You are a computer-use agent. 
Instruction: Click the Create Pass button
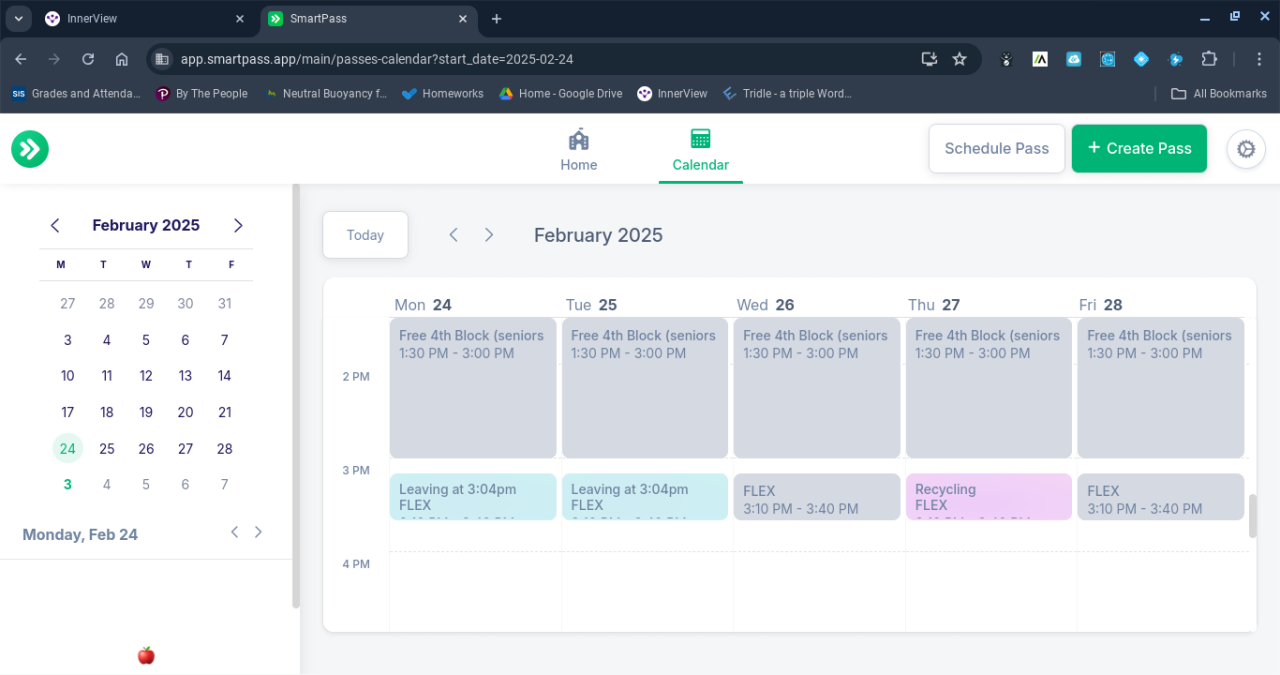(1139, 149)
